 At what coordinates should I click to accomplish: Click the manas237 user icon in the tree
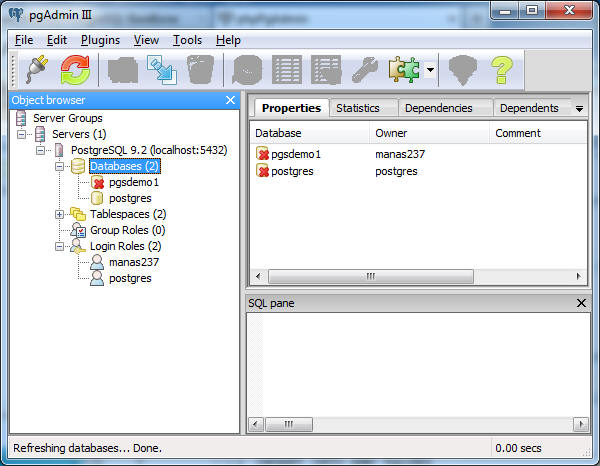pos(97,262)
